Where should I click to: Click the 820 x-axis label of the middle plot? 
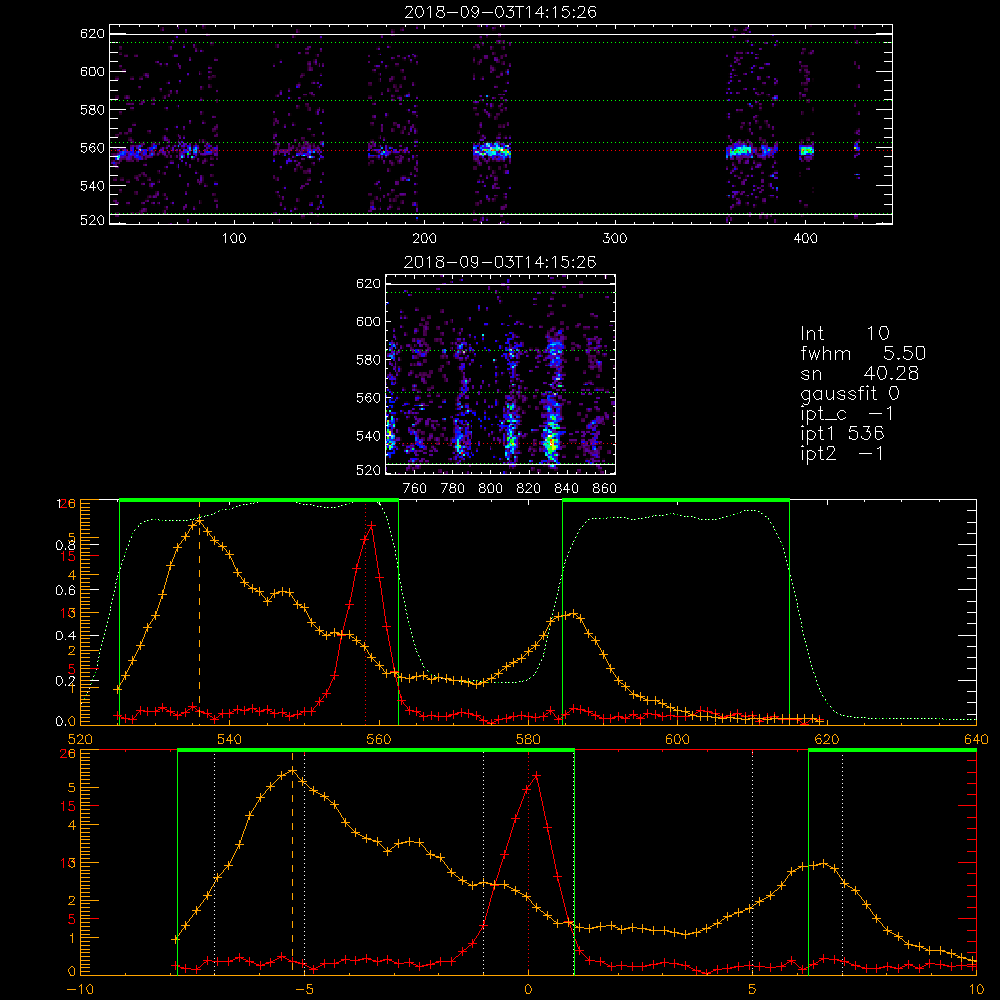click(x=529, y=489)
